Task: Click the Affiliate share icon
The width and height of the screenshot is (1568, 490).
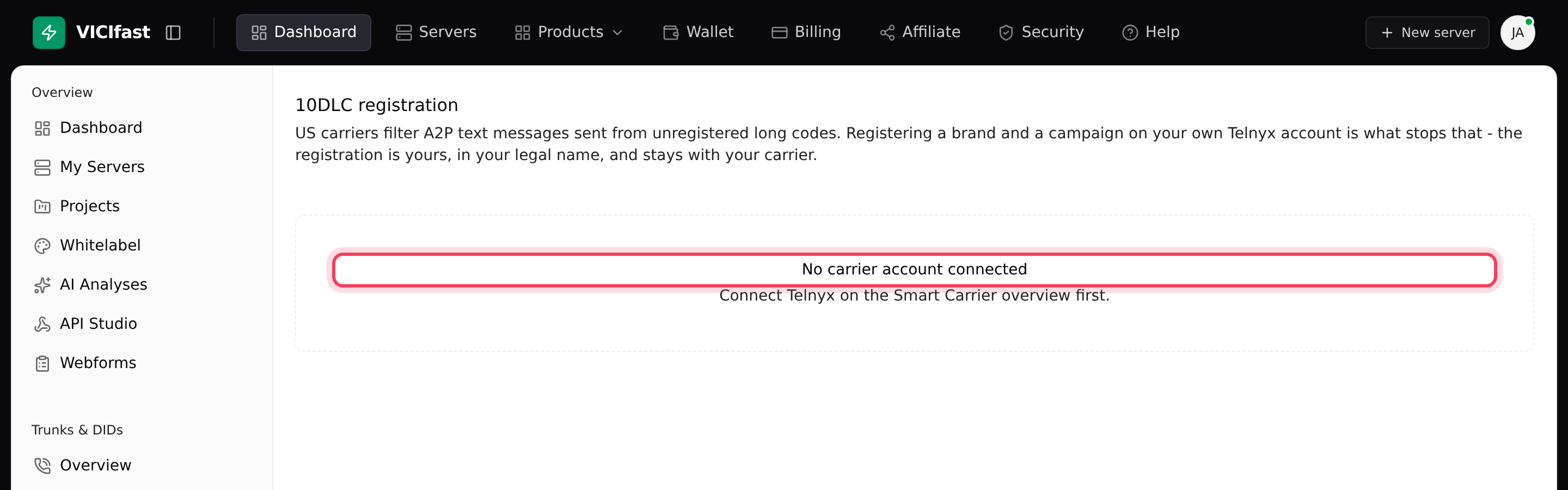Action: (887, 33)
